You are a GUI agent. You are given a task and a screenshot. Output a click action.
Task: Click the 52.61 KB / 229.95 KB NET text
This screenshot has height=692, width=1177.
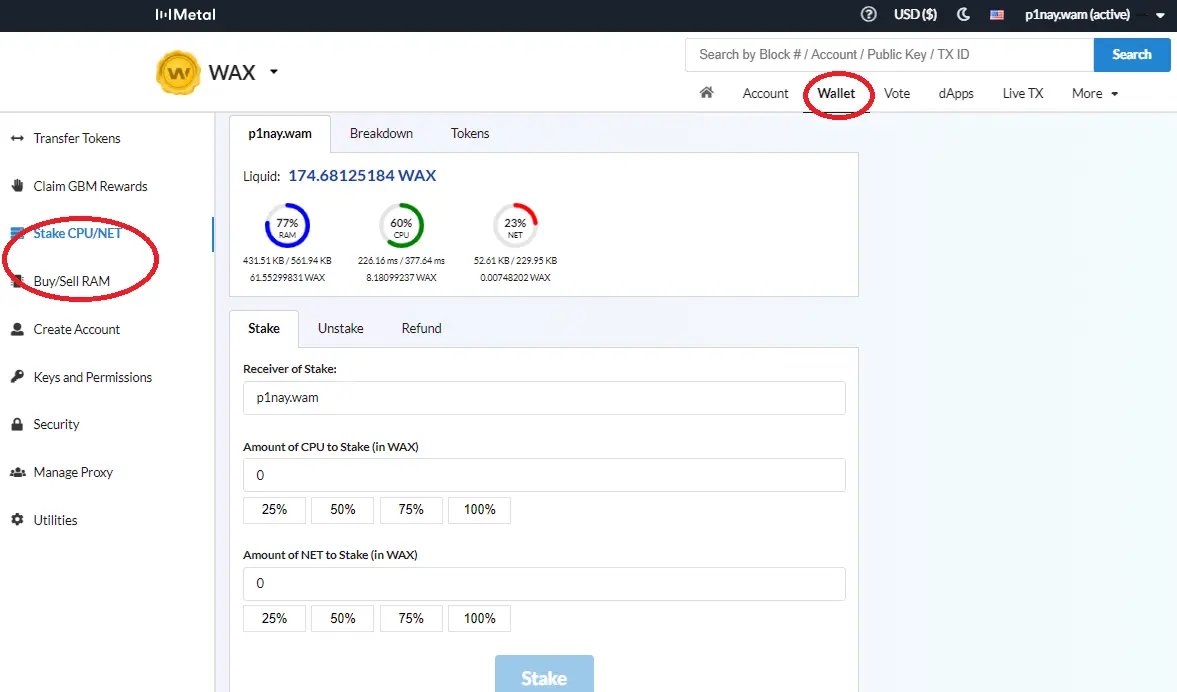(515, 260)
